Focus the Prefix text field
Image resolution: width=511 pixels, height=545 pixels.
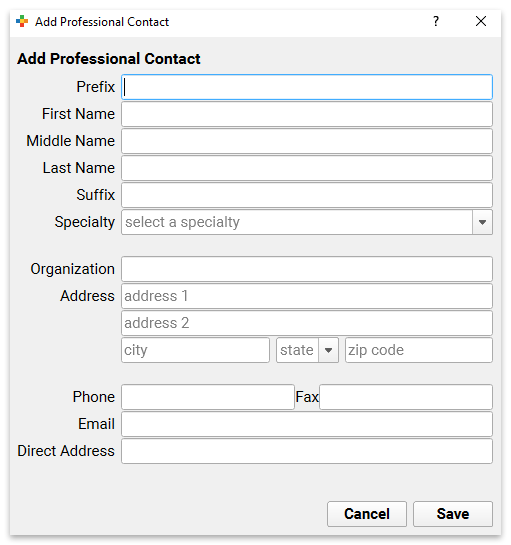tap(307, 87)
